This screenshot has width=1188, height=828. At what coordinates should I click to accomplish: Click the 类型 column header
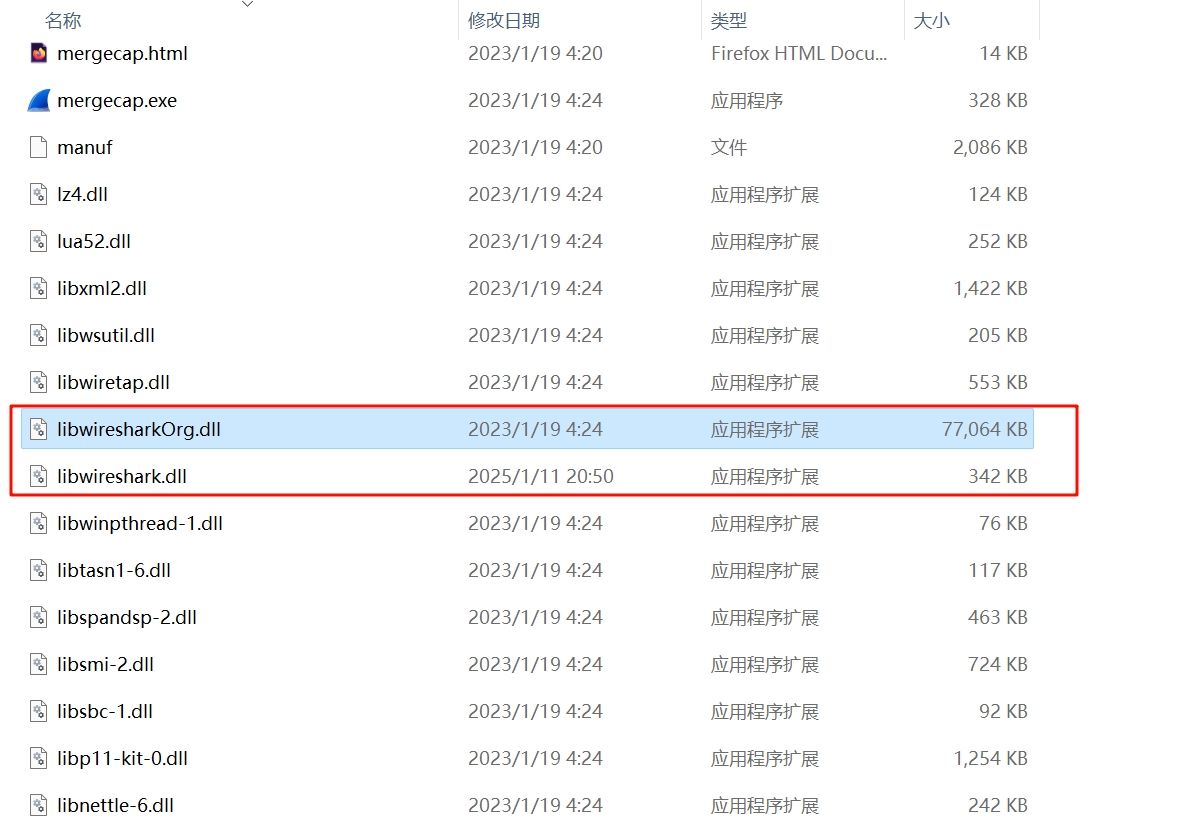point(729,20)
